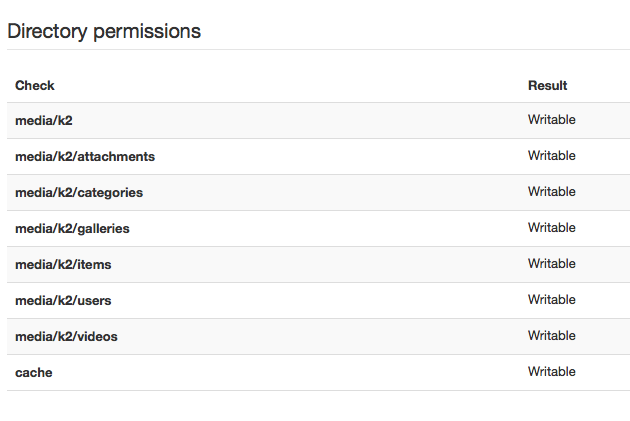630x421 pixels.
Task: Select the Result column header
Action: [x=547, y=86]
